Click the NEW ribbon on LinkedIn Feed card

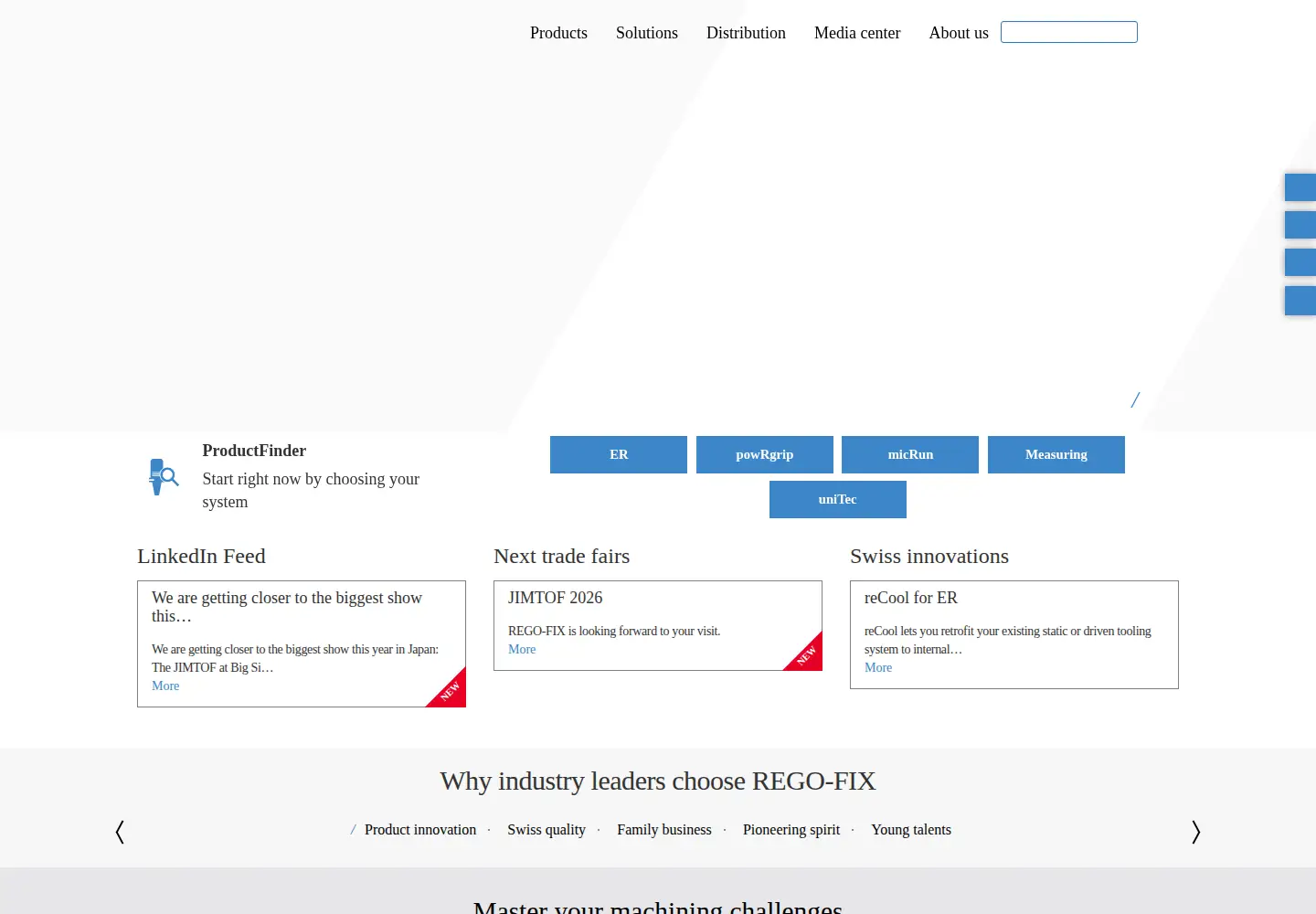(x=451, y=692)
